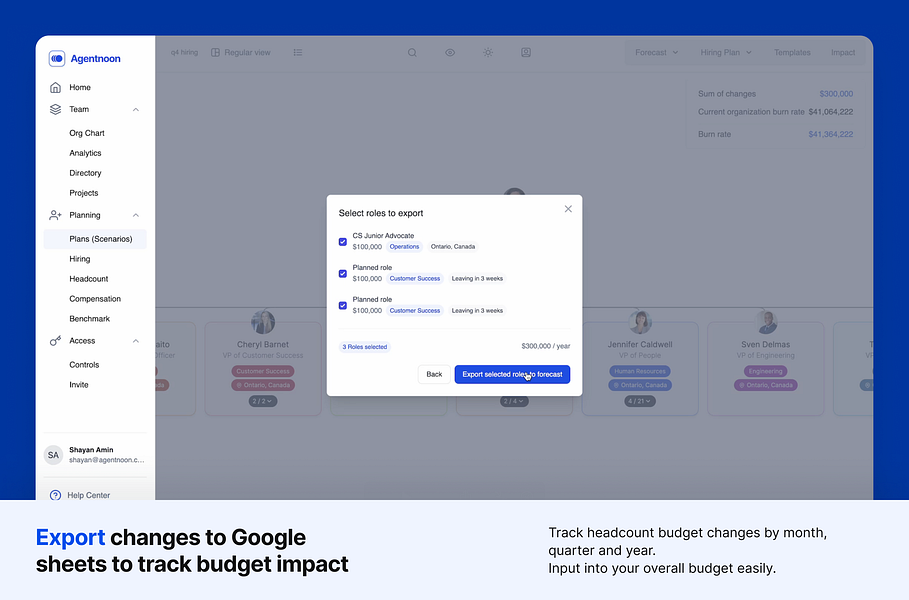Click the Regular view button

coord(241,53)
